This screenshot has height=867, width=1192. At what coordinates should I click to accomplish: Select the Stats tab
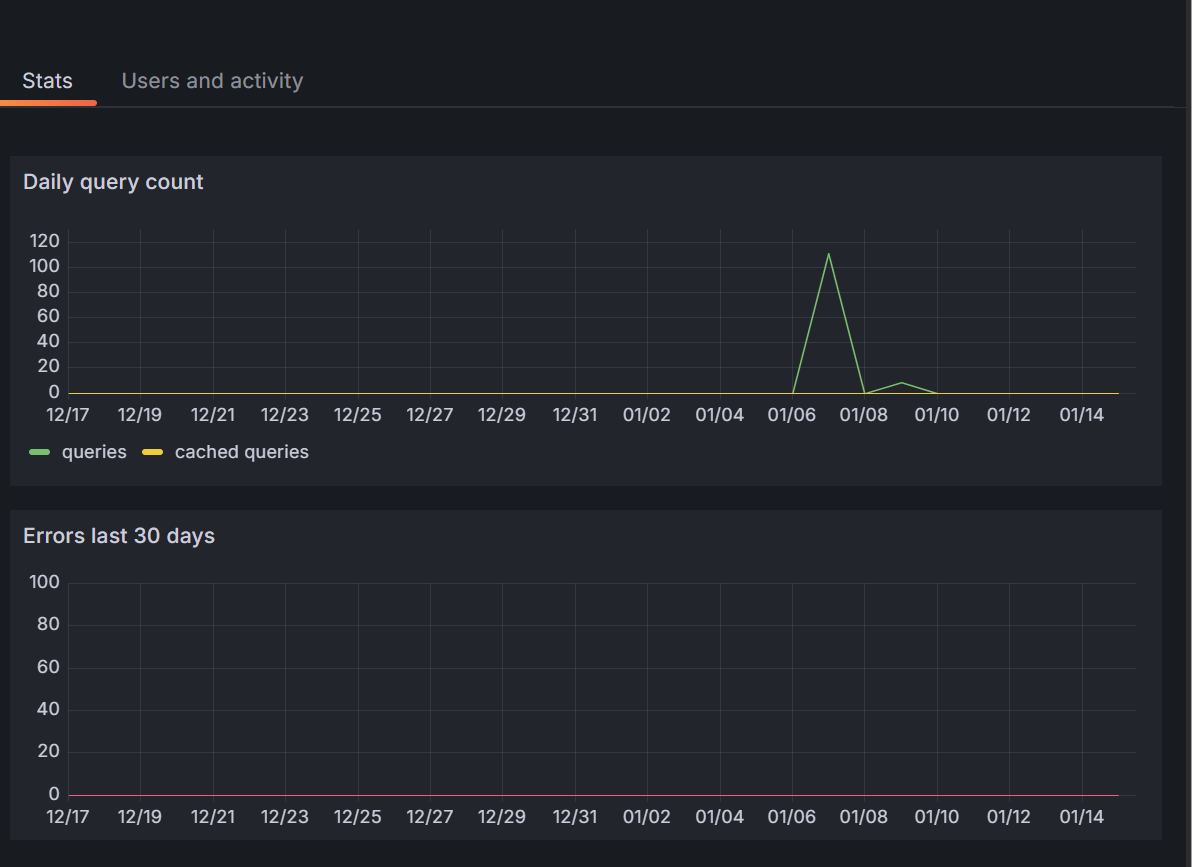point(48,80)
